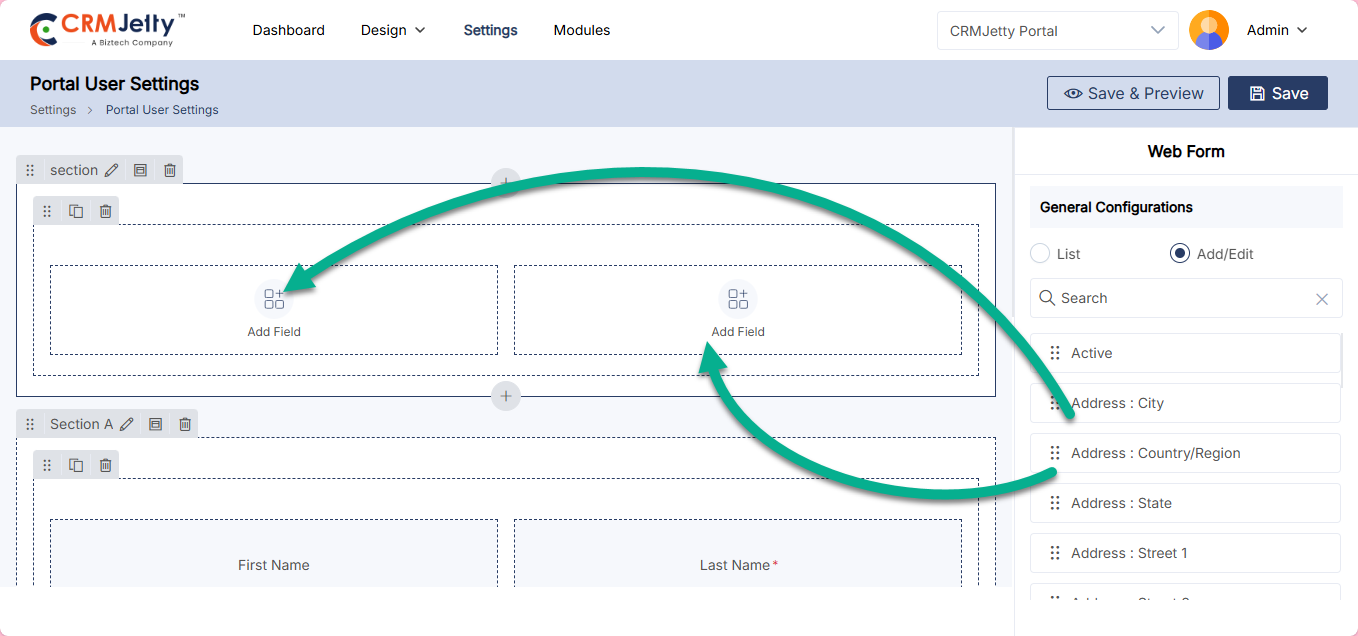Click the left Add Field icon
1358x636 pixels.
click(x=274, y=299)
